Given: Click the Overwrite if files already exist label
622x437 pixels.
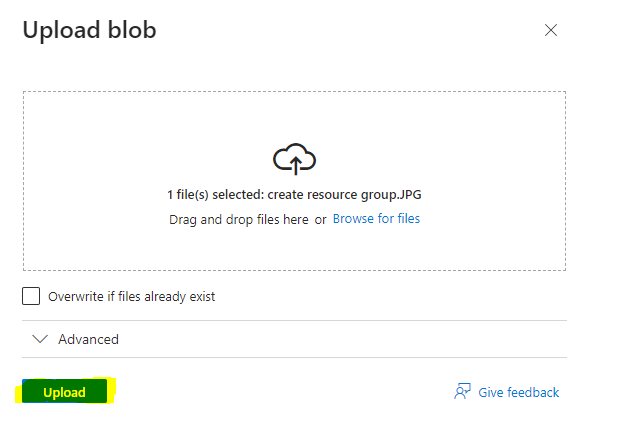Looking at the screenshot, I should click(x=131, y=296).
